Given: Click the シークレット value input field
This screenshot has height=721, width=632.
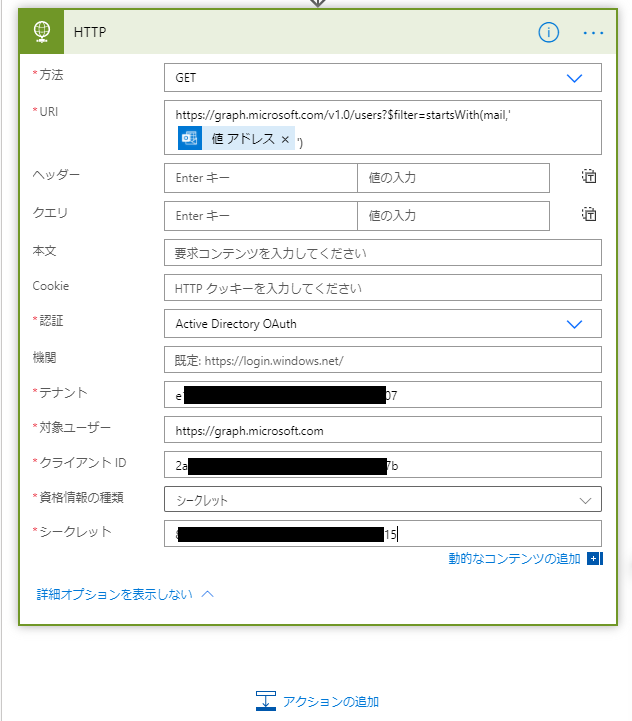Looking at the screenshot, I should [383, 533].
